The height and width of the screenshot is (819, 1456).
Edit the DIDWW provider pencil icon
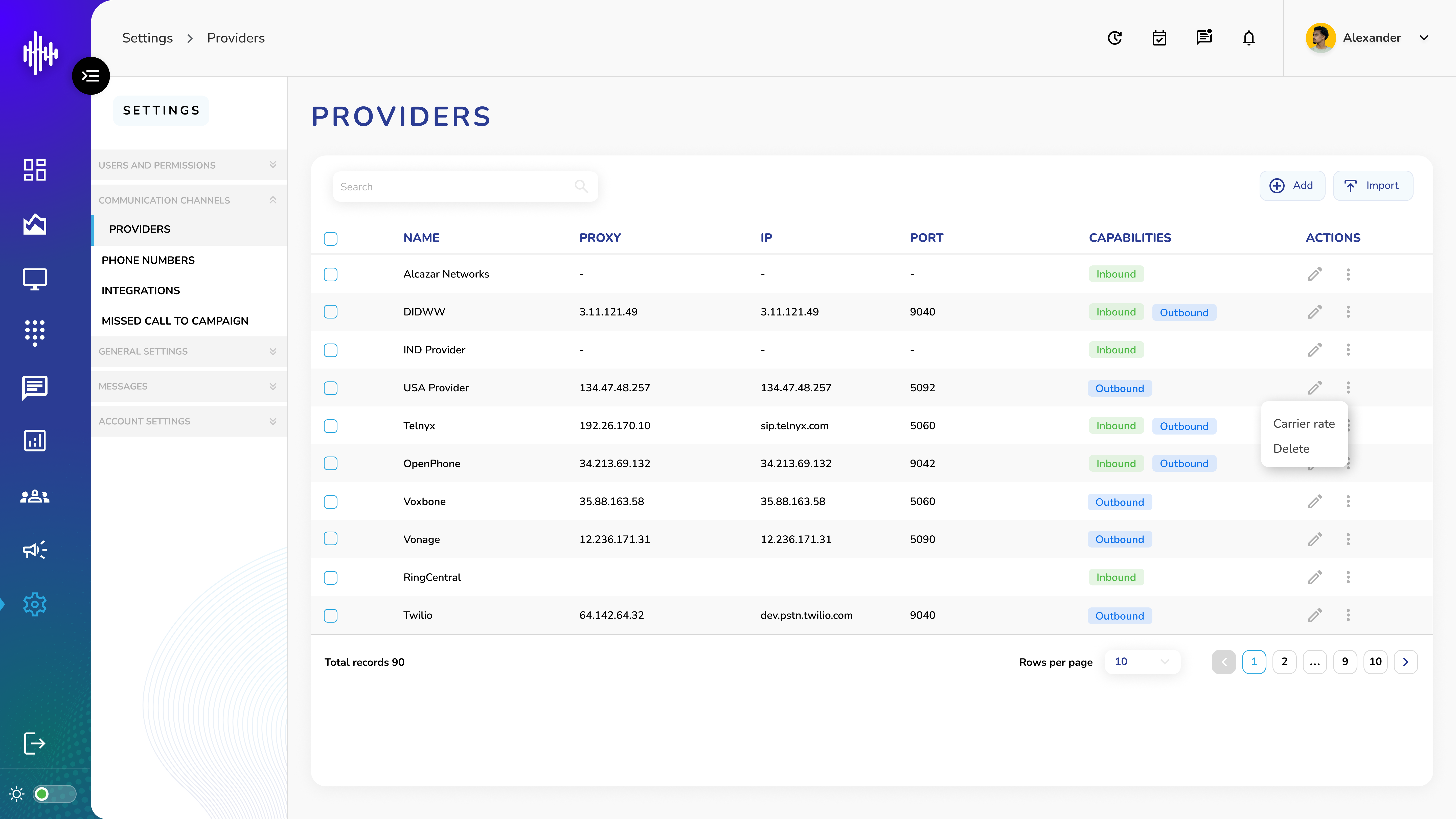coord(1315,312)
